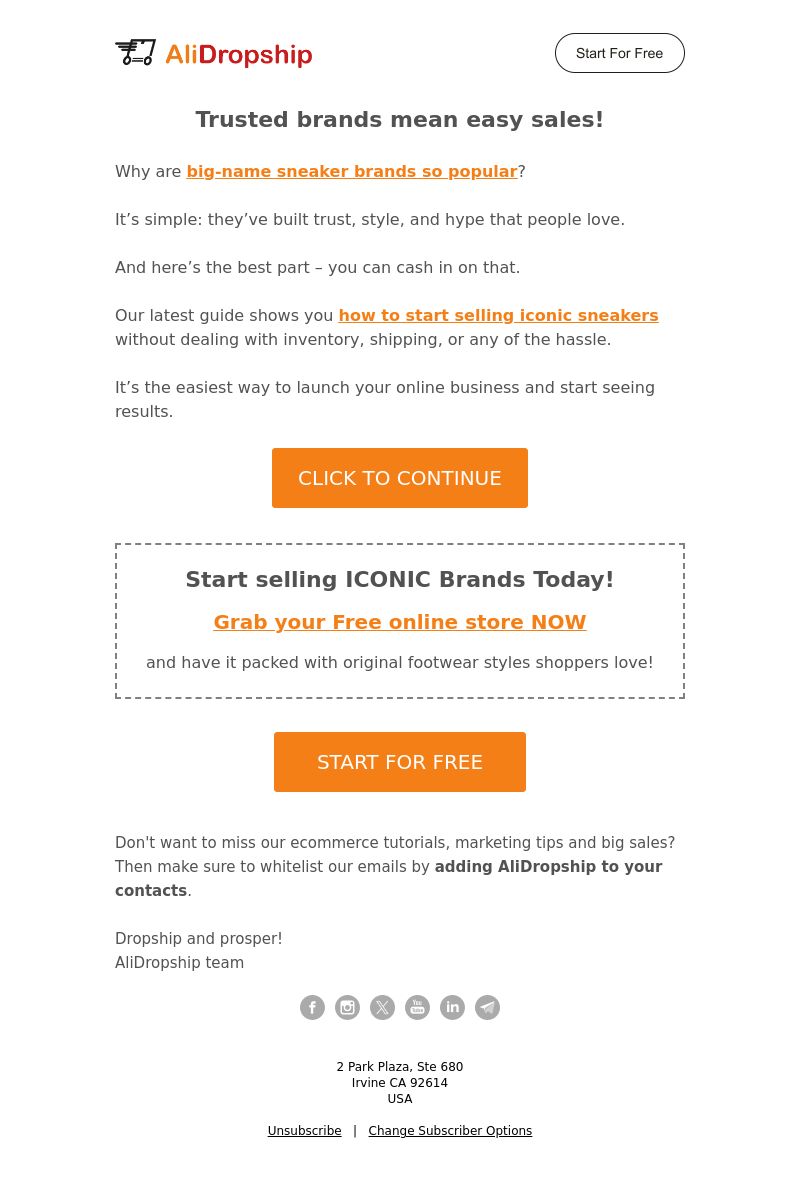Click adding AliDropship to your contacts text
The height and width of the screenshot is (1191, 800).
pos(388,879)
